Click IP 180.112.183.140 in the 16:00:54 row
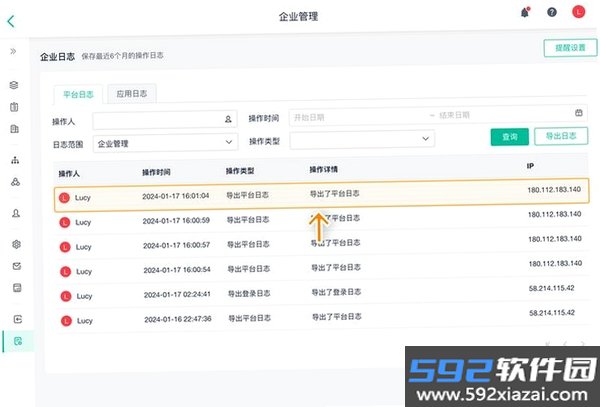Viewport: 600px width, 407px height. [555, 264]
